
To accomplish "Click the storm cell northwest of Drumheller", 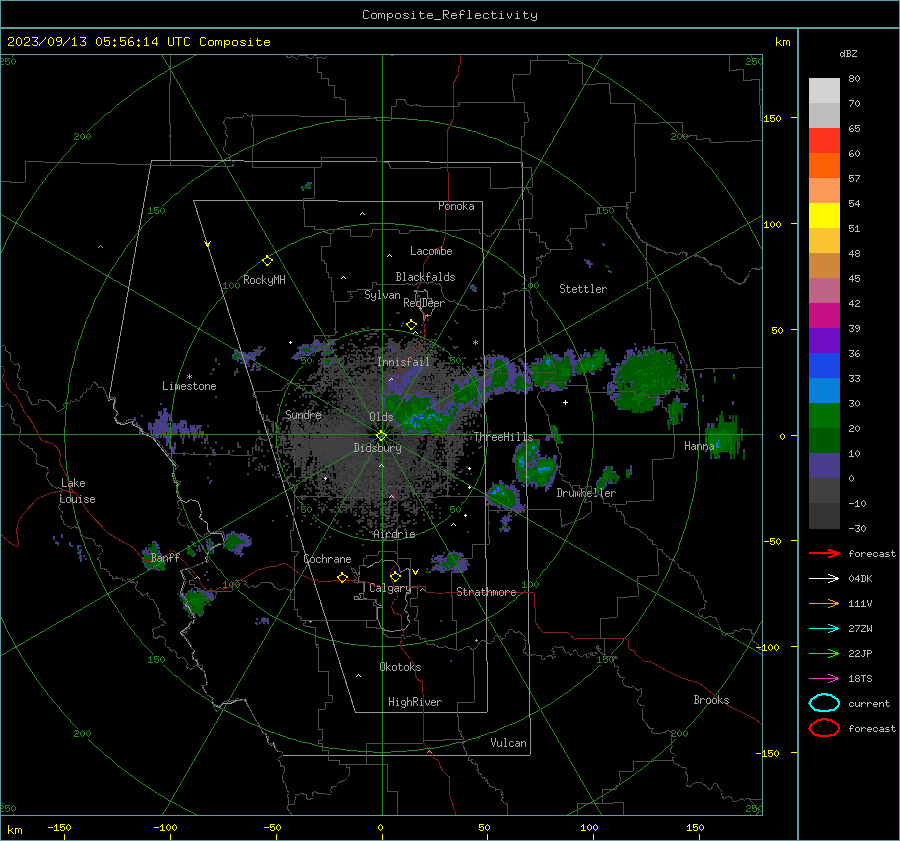I will click(536, 464).
